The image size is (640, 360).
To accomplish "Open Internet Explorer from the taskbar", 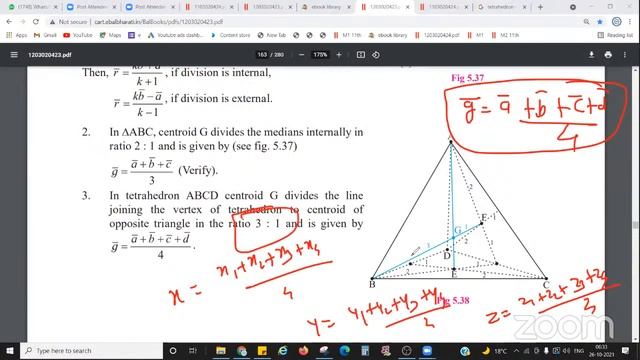I will 282,351.
